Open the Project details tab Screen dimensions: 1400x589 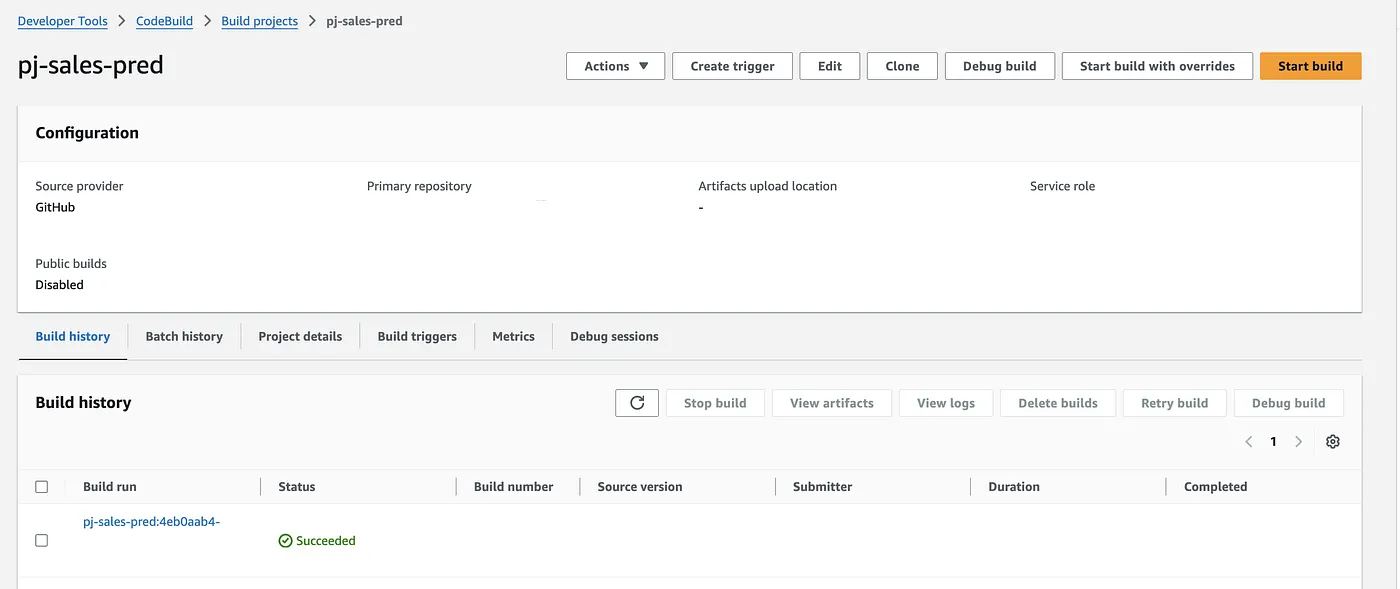300,336
